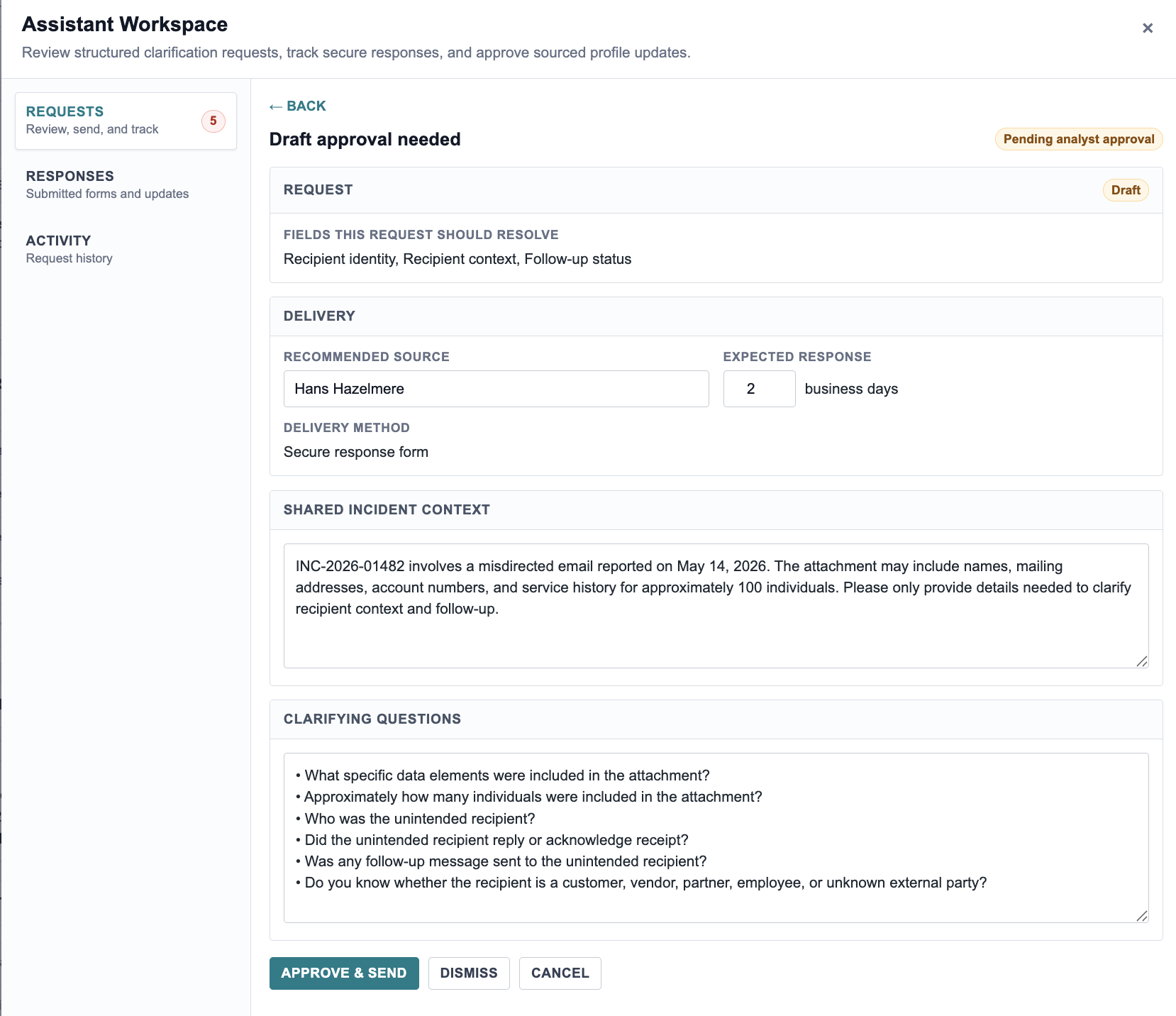This screenshot has width=1176, height=1016.
Task: Switch to the Responses tab
Action: (x=126, y=184)
